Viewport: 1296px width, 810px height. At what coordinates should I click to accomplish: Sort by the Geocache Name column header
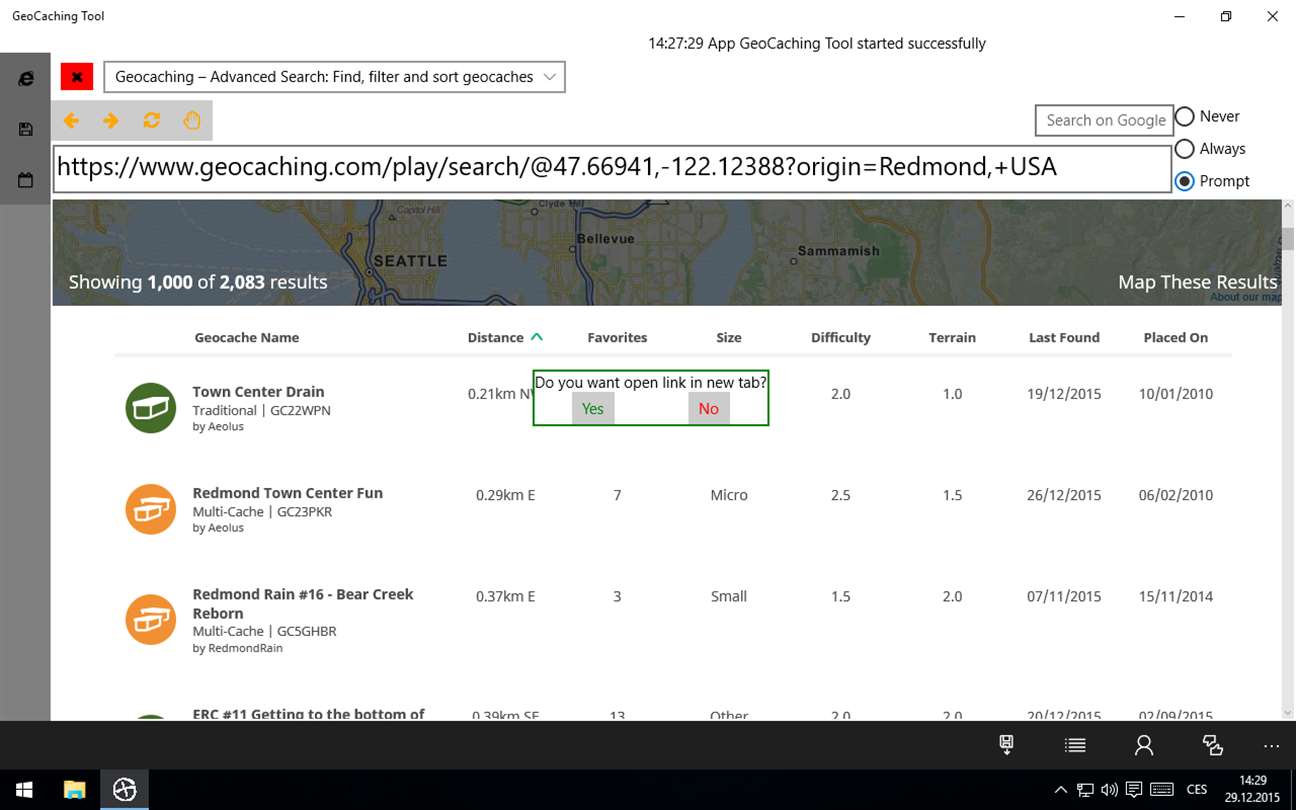click(247, 337)
